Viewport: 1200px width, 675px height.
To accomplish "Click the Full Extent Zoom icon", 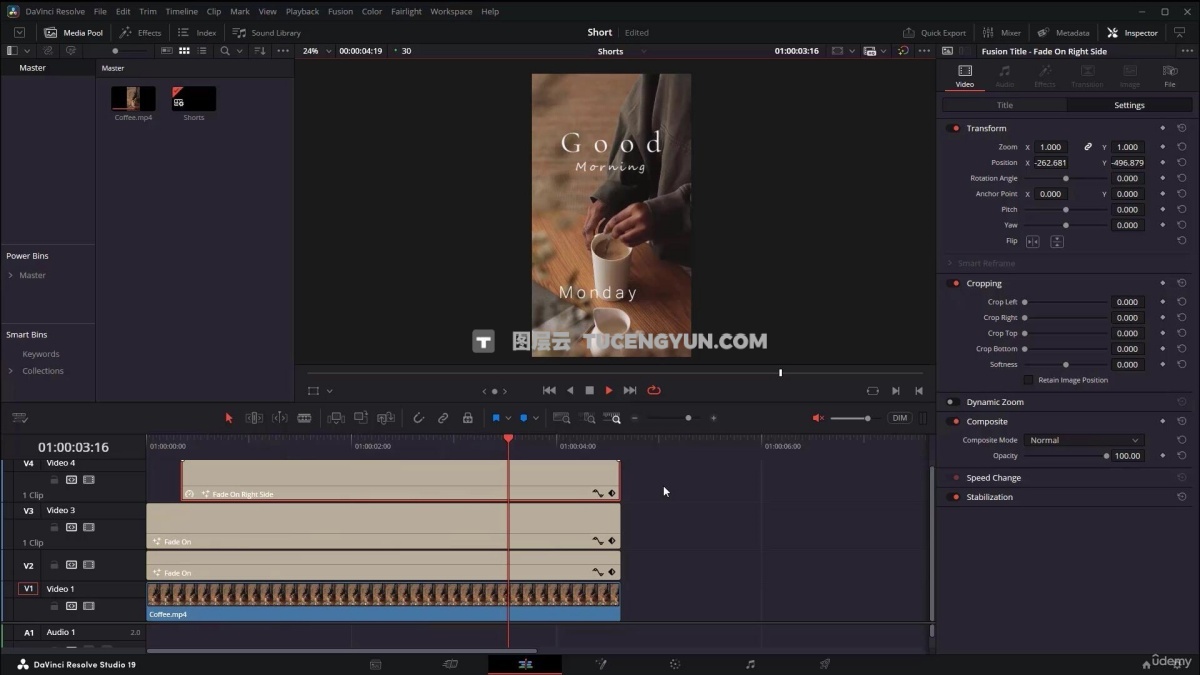I will 562,418.
